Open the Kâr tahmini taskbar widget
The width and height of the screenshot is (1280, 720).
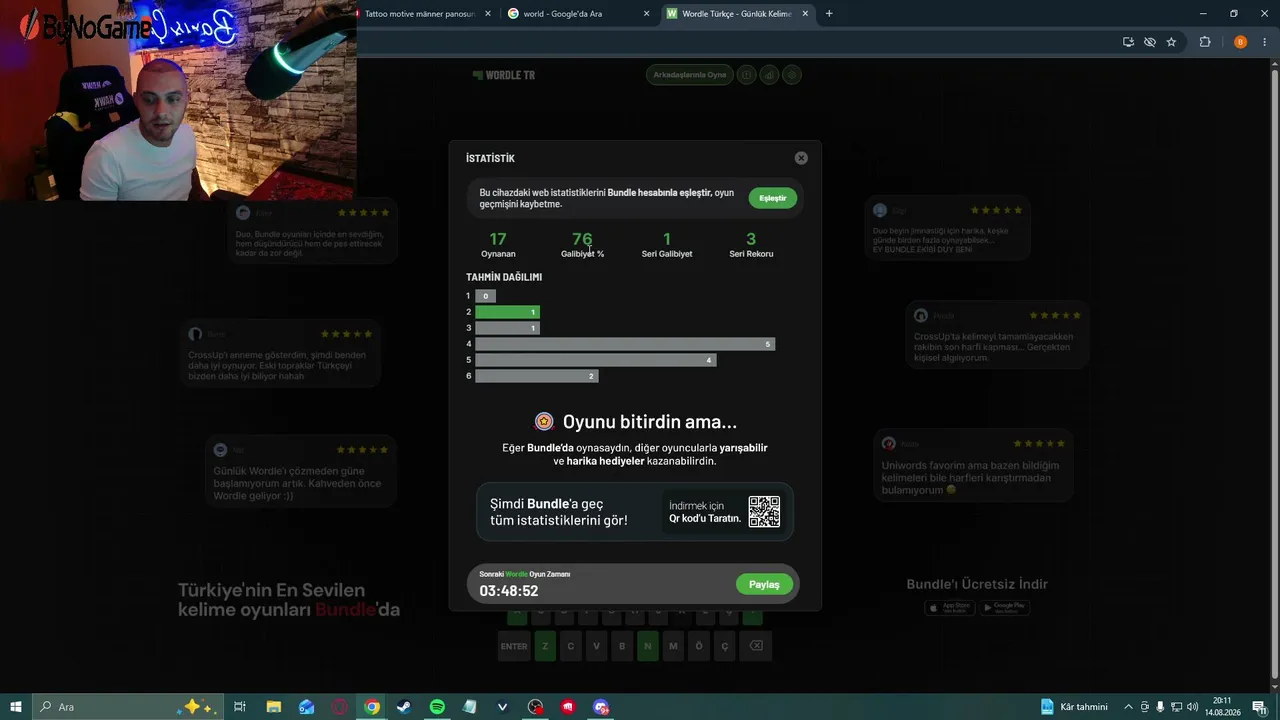point(1074,707)
